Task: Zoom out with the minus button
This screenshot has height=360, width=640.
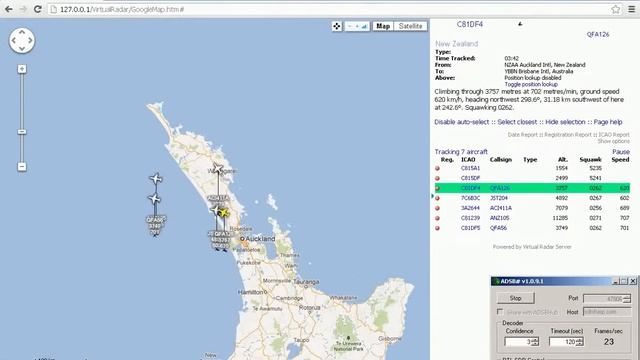Action: (22, 167)
